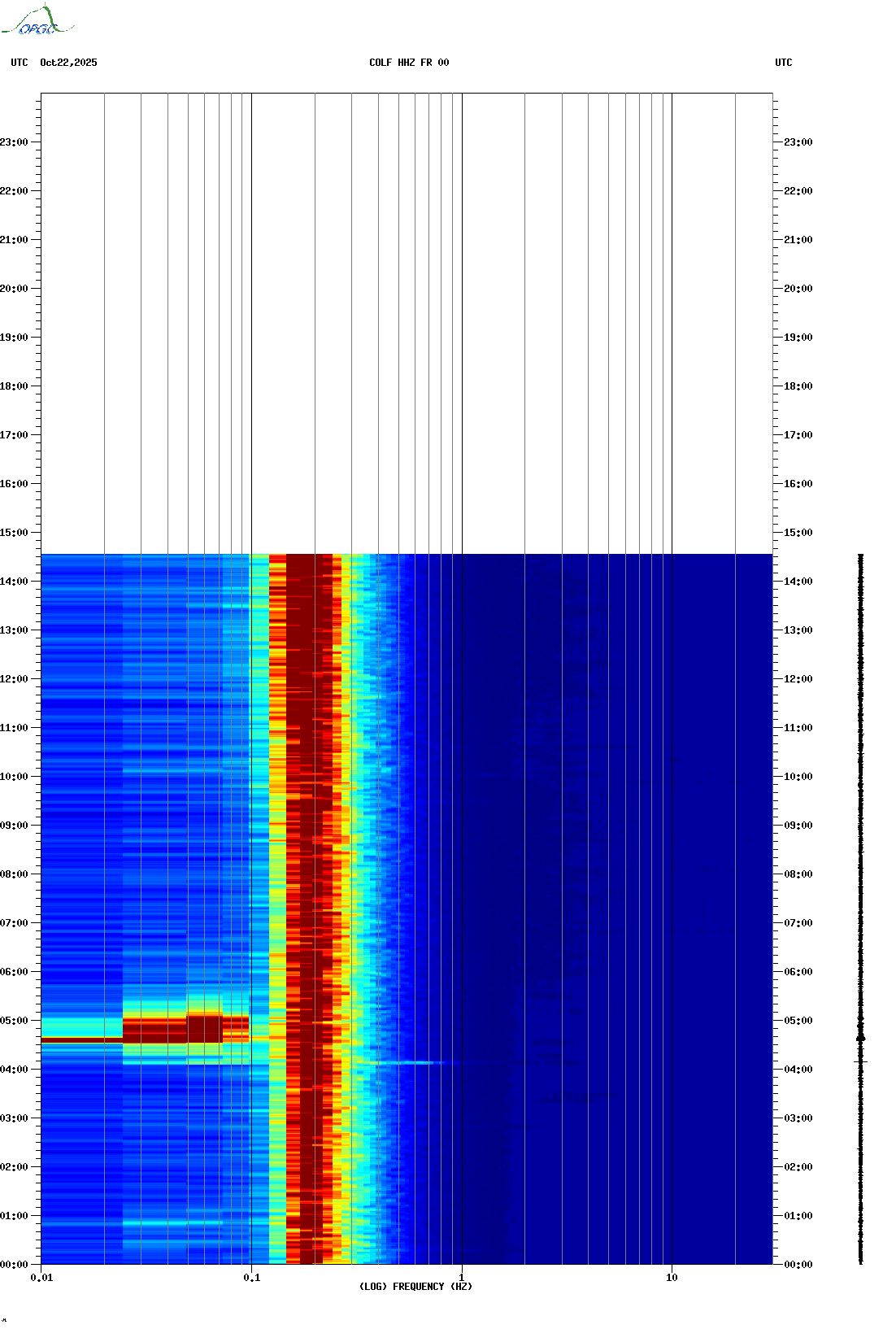Image resolution: width=896 pixels, height=1329 pixels.
Task: Click the 10 Hz frequency axis label
Action: (x=672, y=1278)
